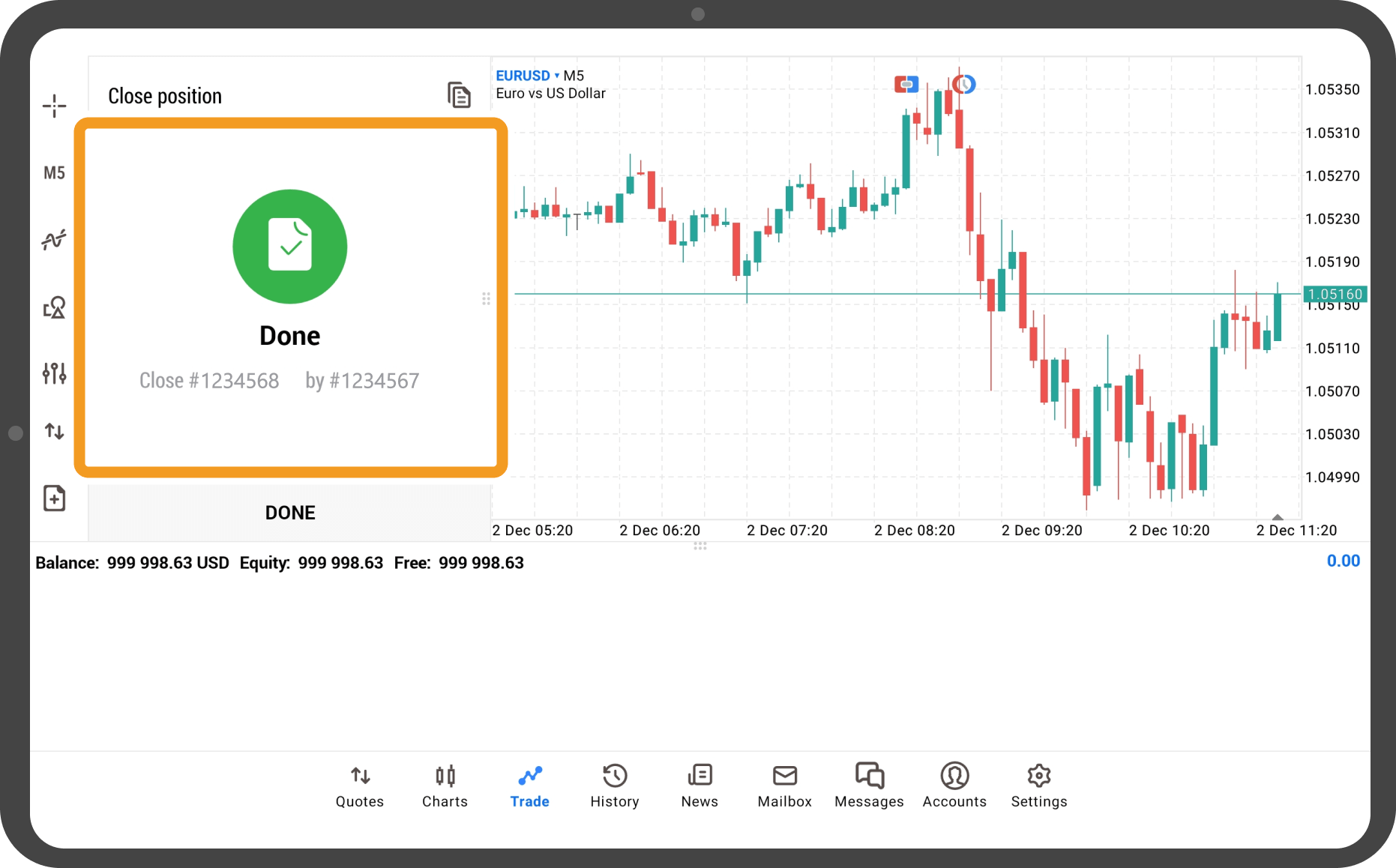This screenshot has width=1396, height=868.
Task: Open the drawing objects shapes tool
Action: [54, 307]
